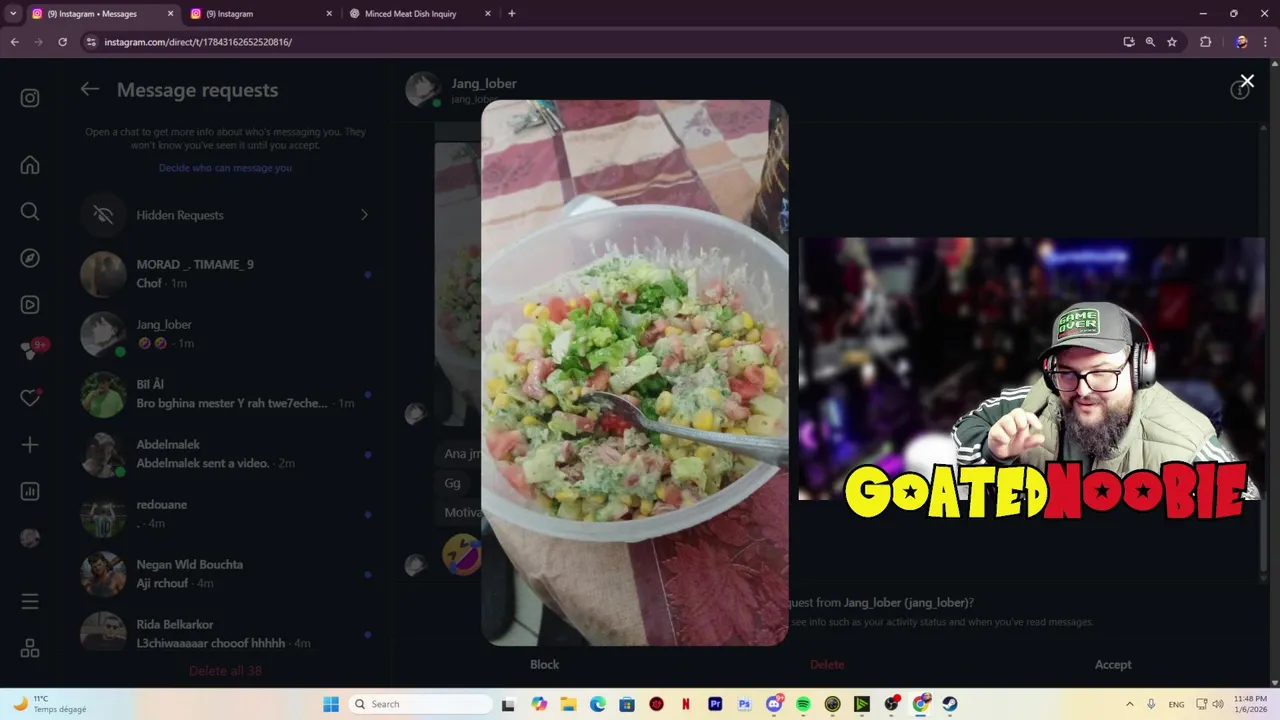Open Abdelmalek sent a video request
The image size is (1280, 720).
[225, 453]
